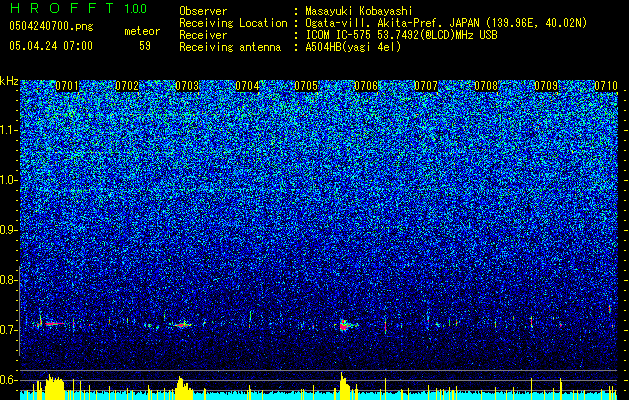Click the 0.6 kHz axis label
This screenshot has height=400, width=629.
(x=8, y=380)
